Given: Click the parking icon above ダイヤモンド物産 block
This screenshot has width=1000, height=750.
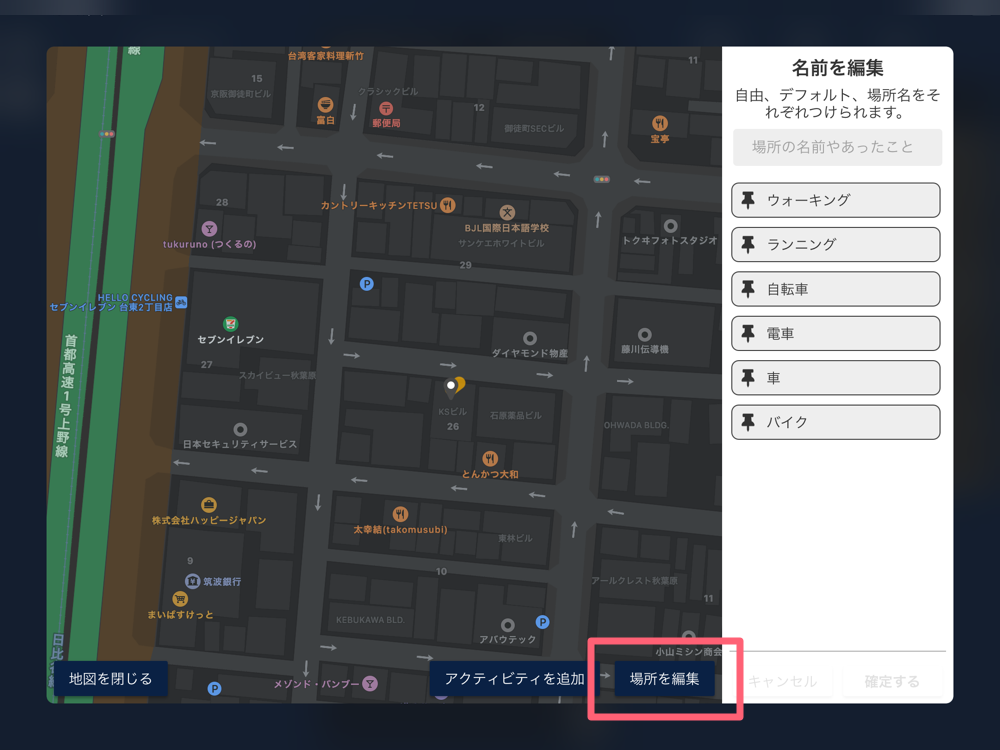Looking at the screenshot, I should pyautogui.click(x=367, y=284).
